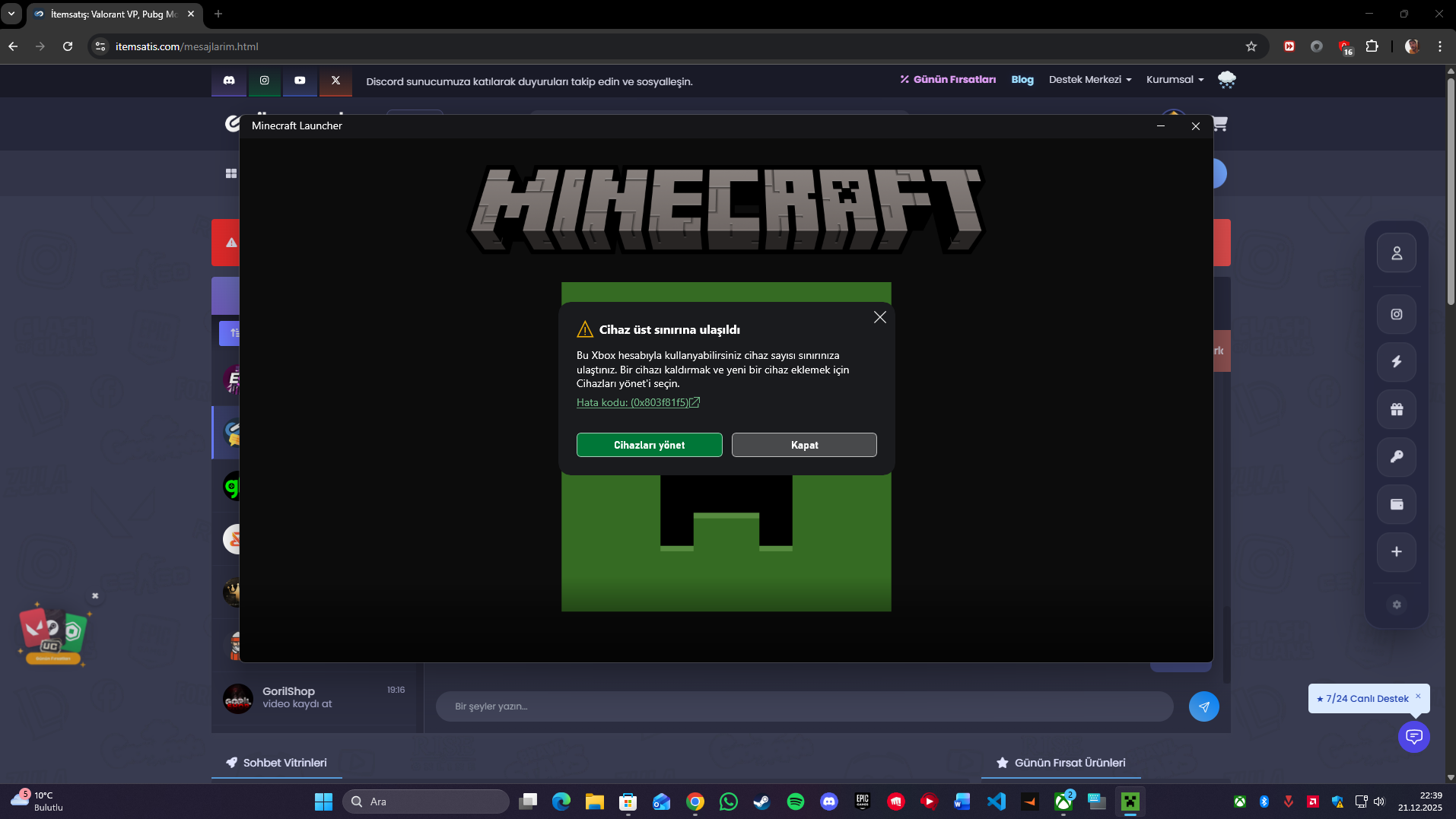The height and width of the screenshot is (819, 1456).
Task: Open the Xbox app from the taskbar
Action: click(x=1063, y=802)
